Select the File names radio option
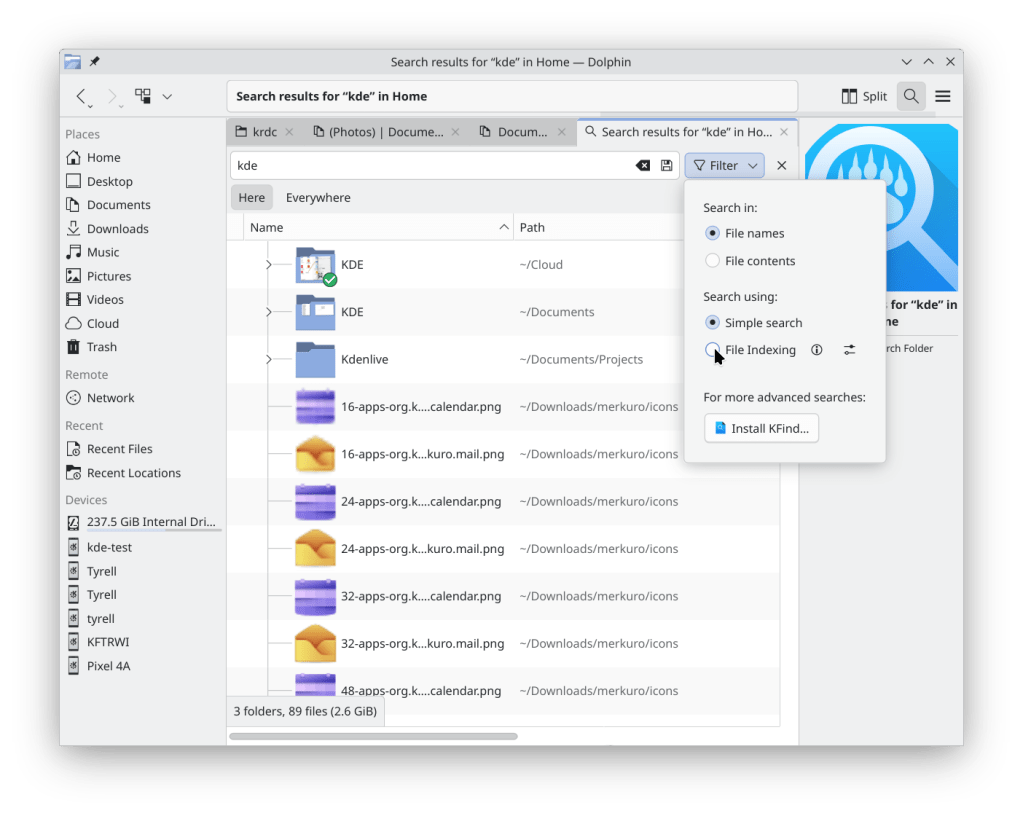This screenshot has width=1023, height=816. 712,233
